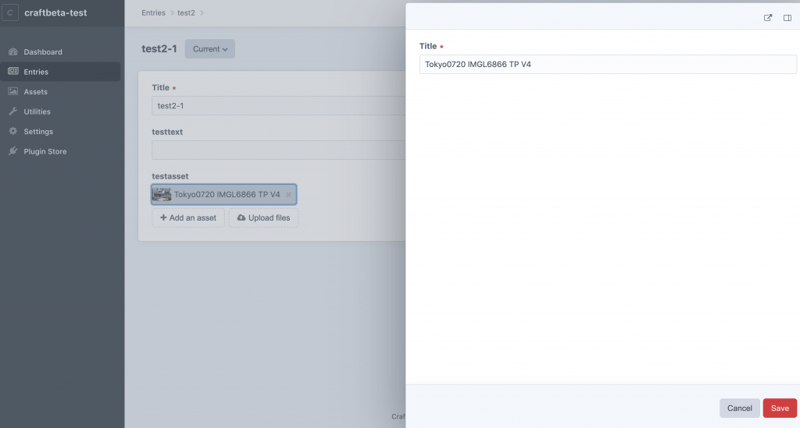Open the Current revision dropdown
This screenshot has height=428, width=800.
pos(210,49)
